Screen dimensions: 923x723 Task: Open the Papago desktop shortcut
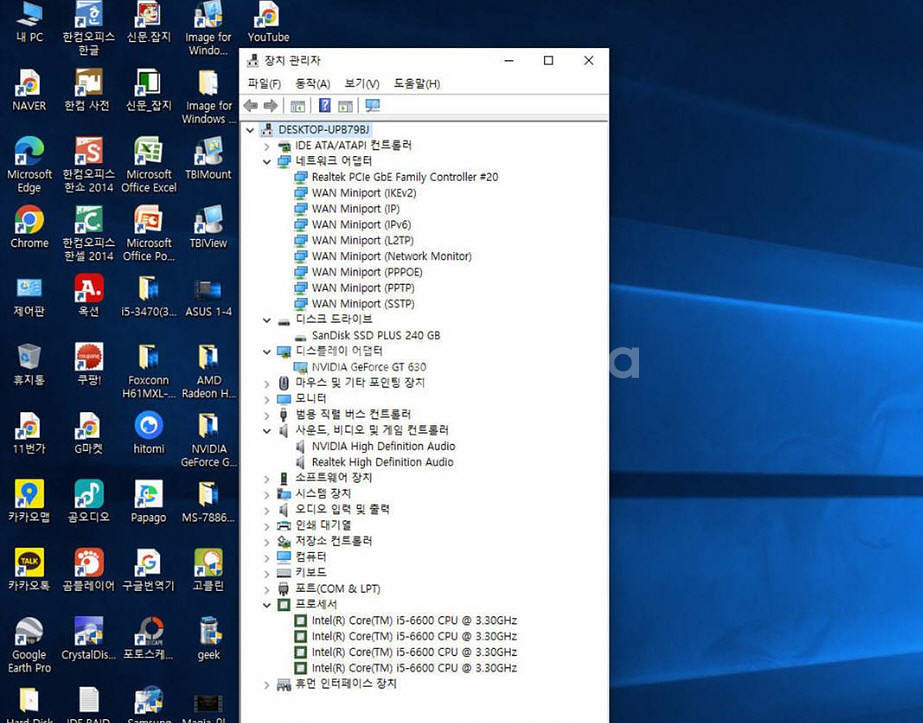point(148,501)
